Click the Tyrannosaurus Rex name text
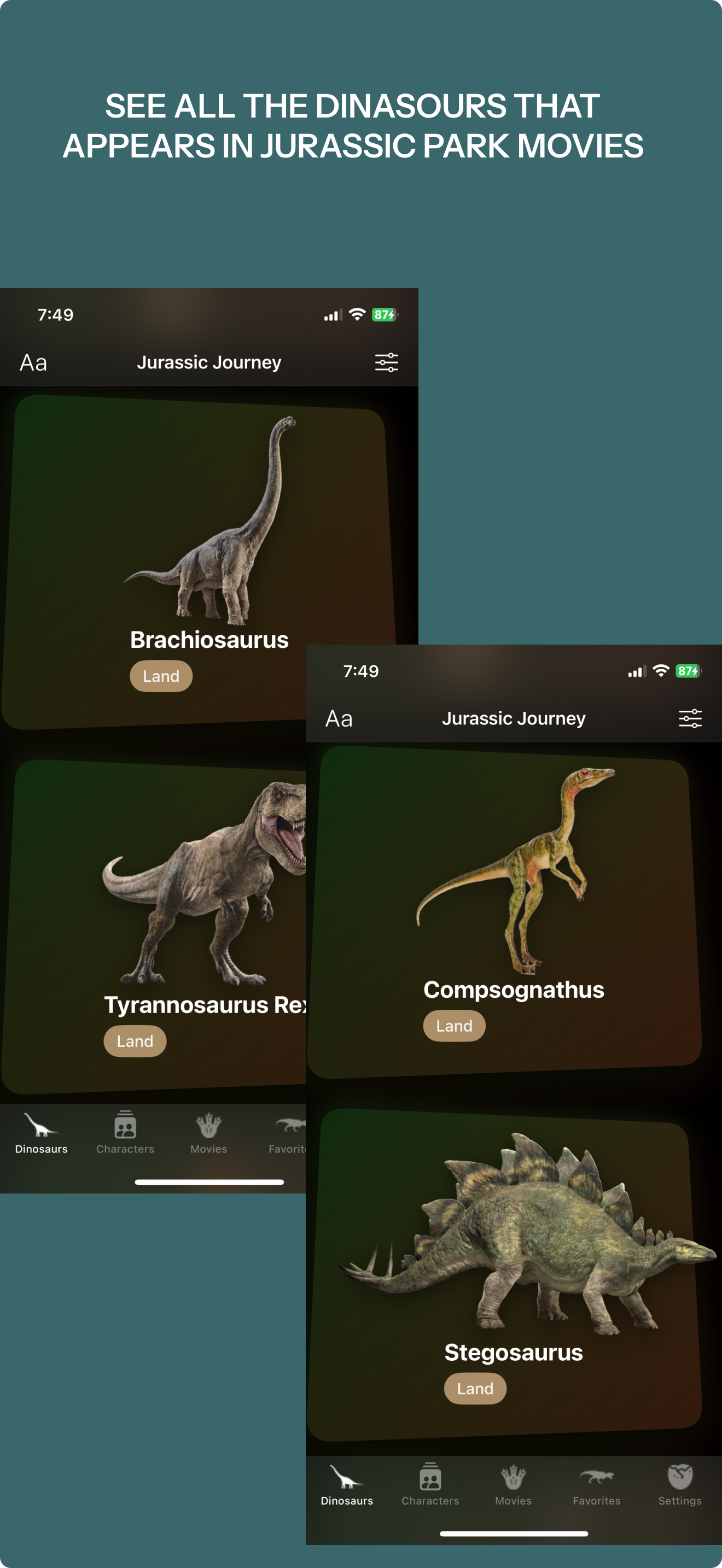722x1568 pixels. 205,1005
